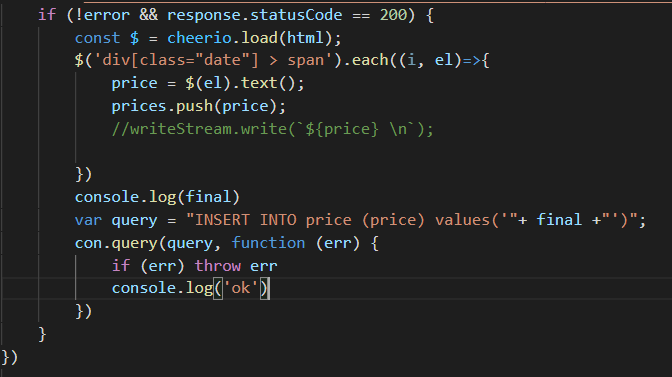The height and width of the screenshot is (377, 672).
Task: Click the 'ok' string in console.log
Action: click(240, 288)
